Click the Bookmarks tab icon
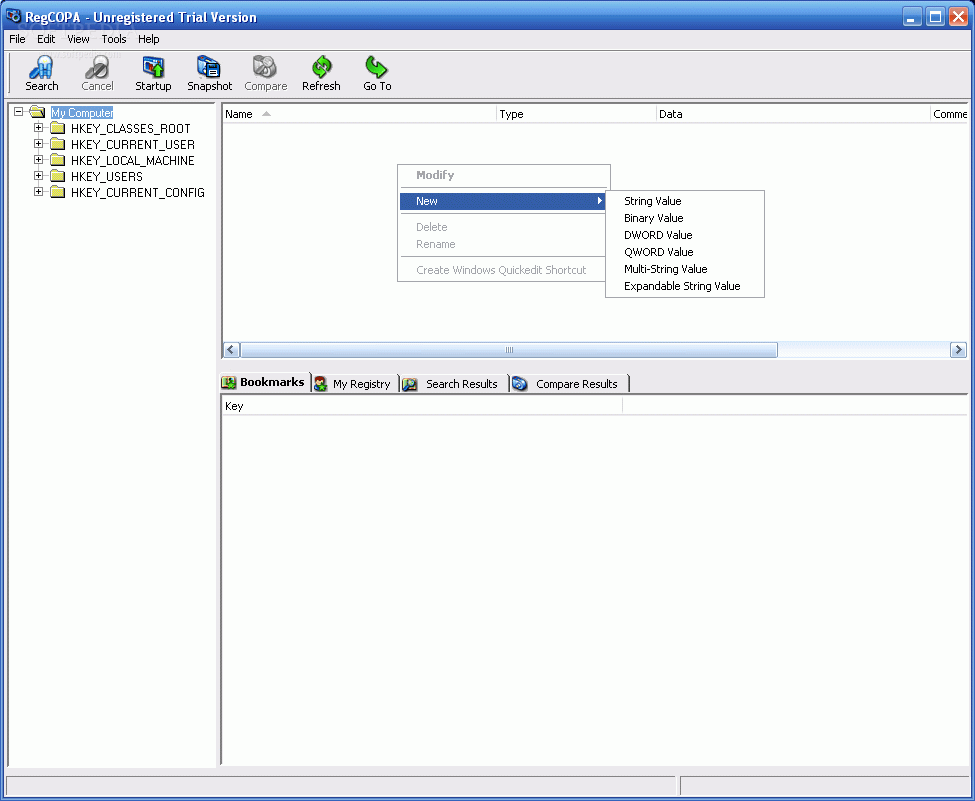Viewport: 975px width, 801px height. (229, 382)
